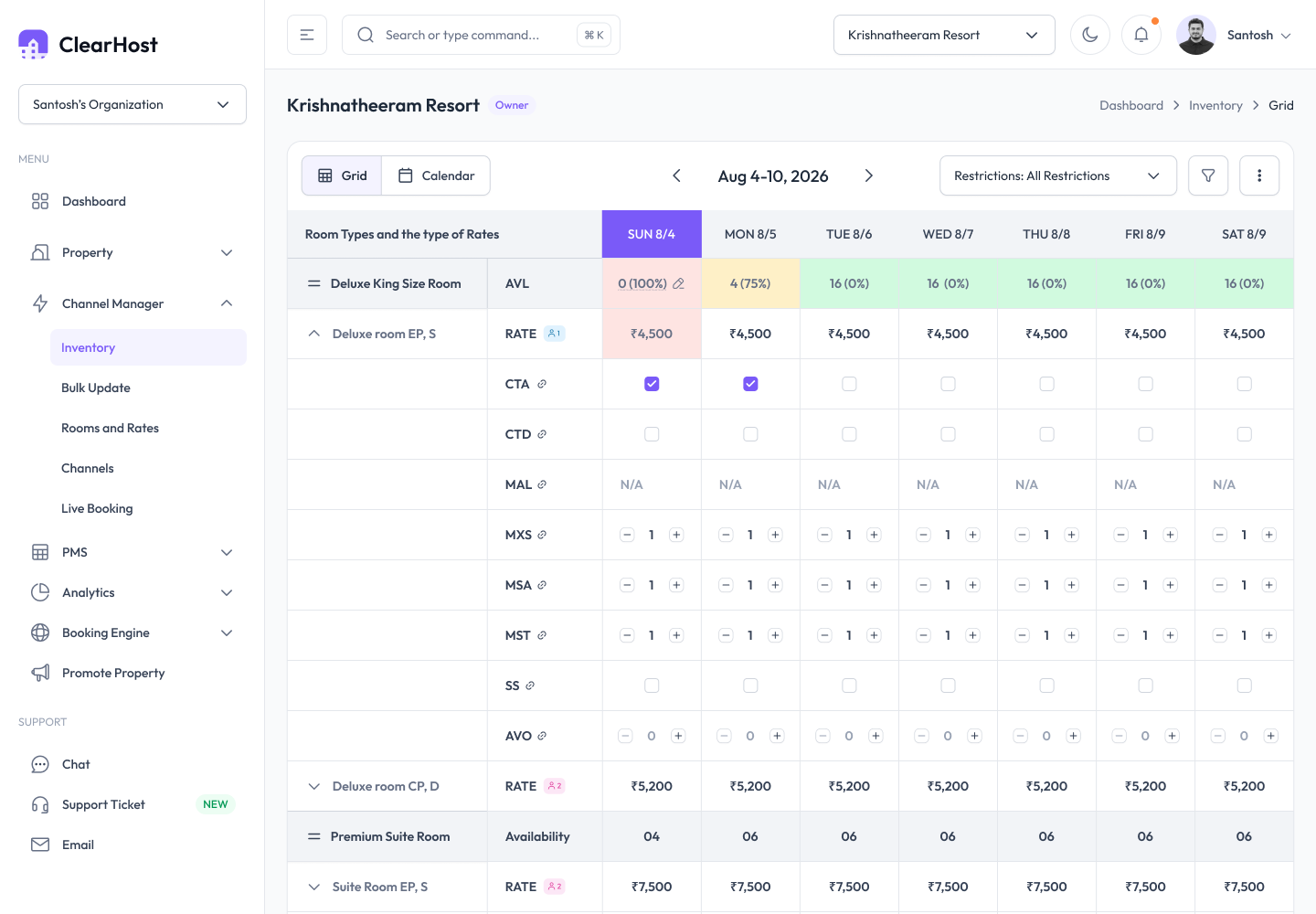
Task: Click the link icon next to CTA
Action: pos(542,384)
